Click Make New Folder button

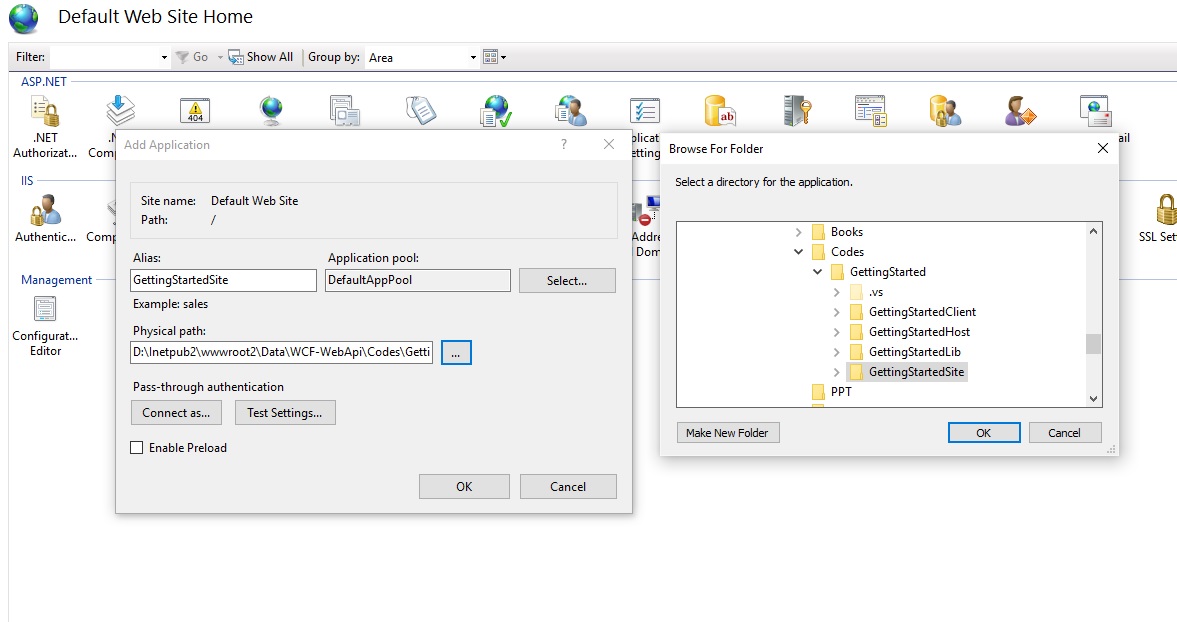coord(728,433)
